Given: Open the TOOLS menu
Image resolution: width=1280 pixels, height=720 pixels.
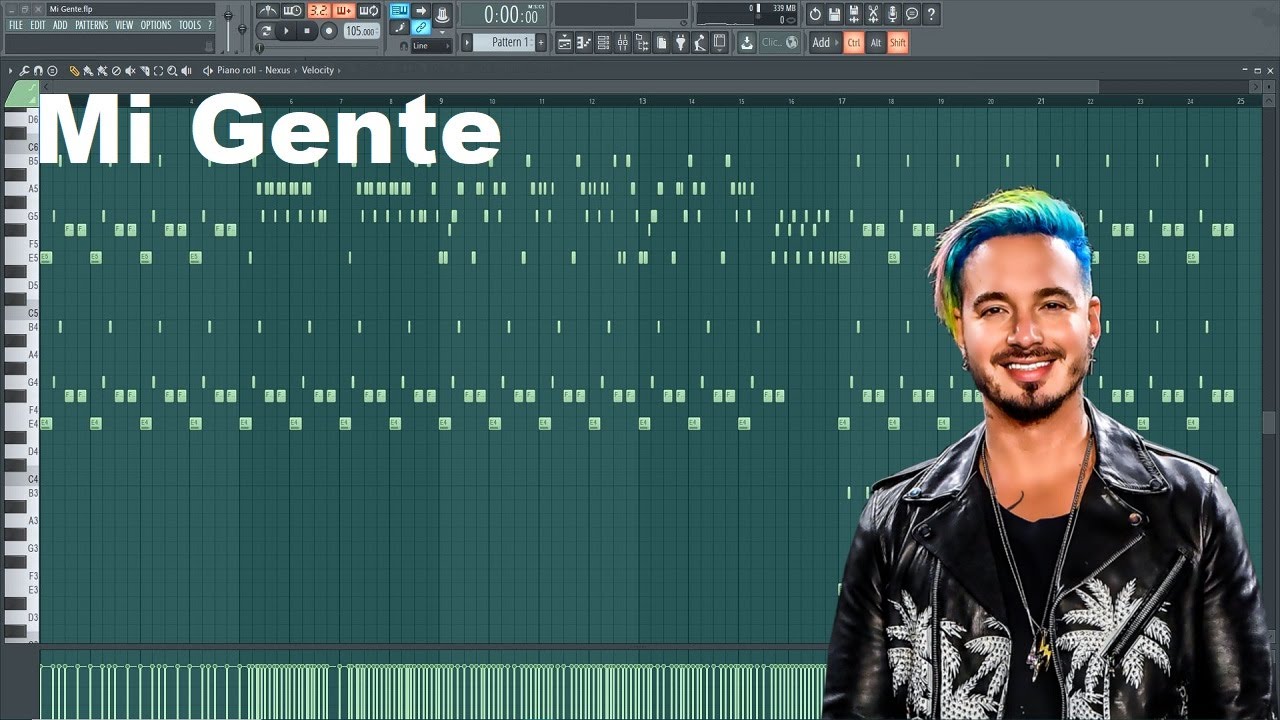Looking at the screenshot, I should 190,25.
